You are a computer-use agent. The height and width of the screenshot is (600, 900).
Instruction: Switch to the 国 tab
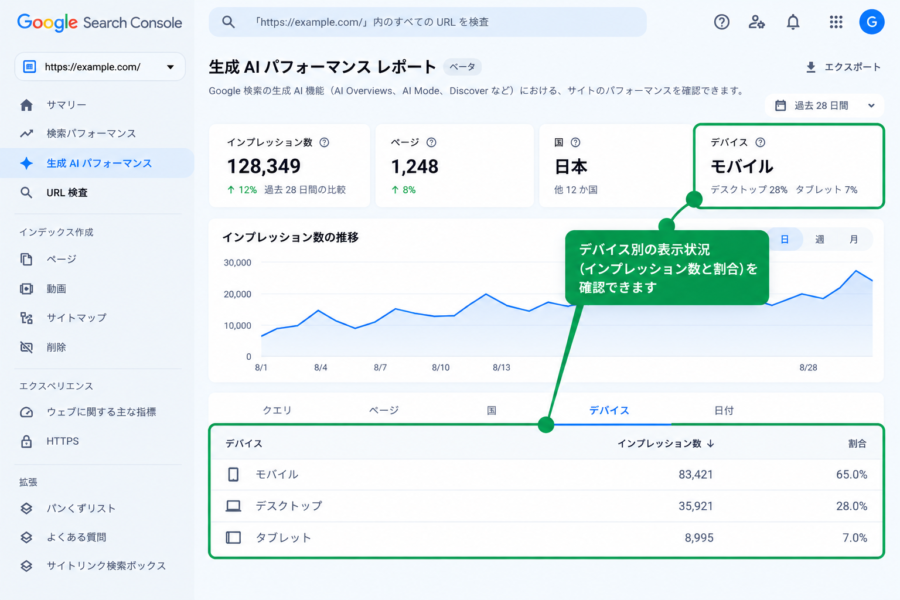(491, 411)
